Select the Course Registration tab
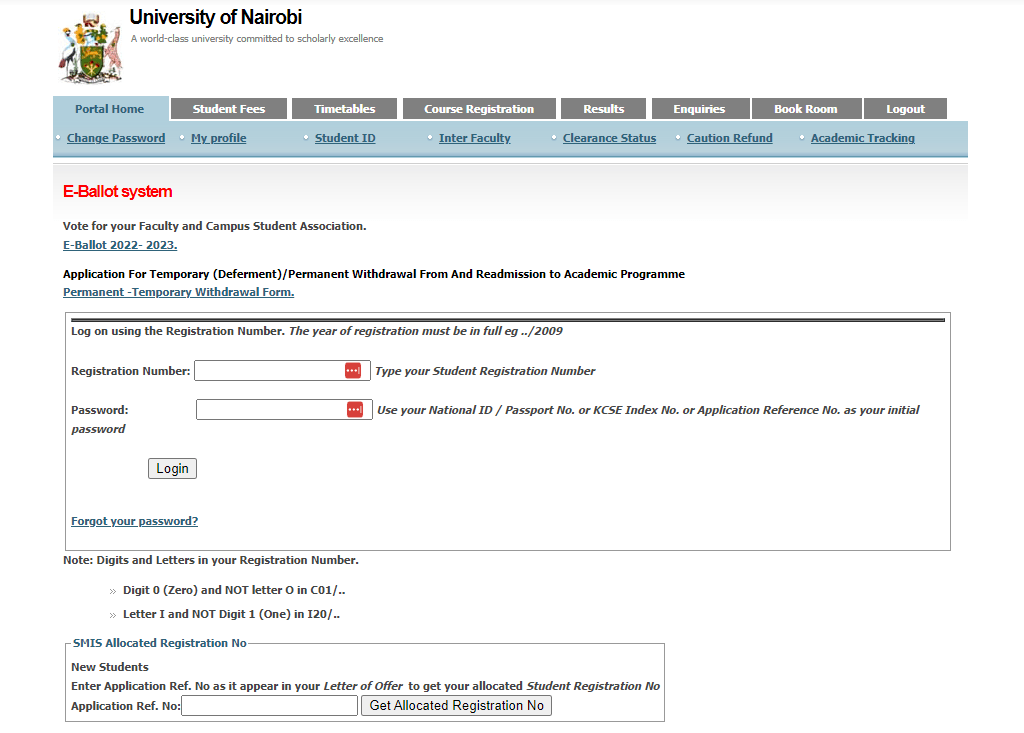1024x733 pixels. [477, 108]
